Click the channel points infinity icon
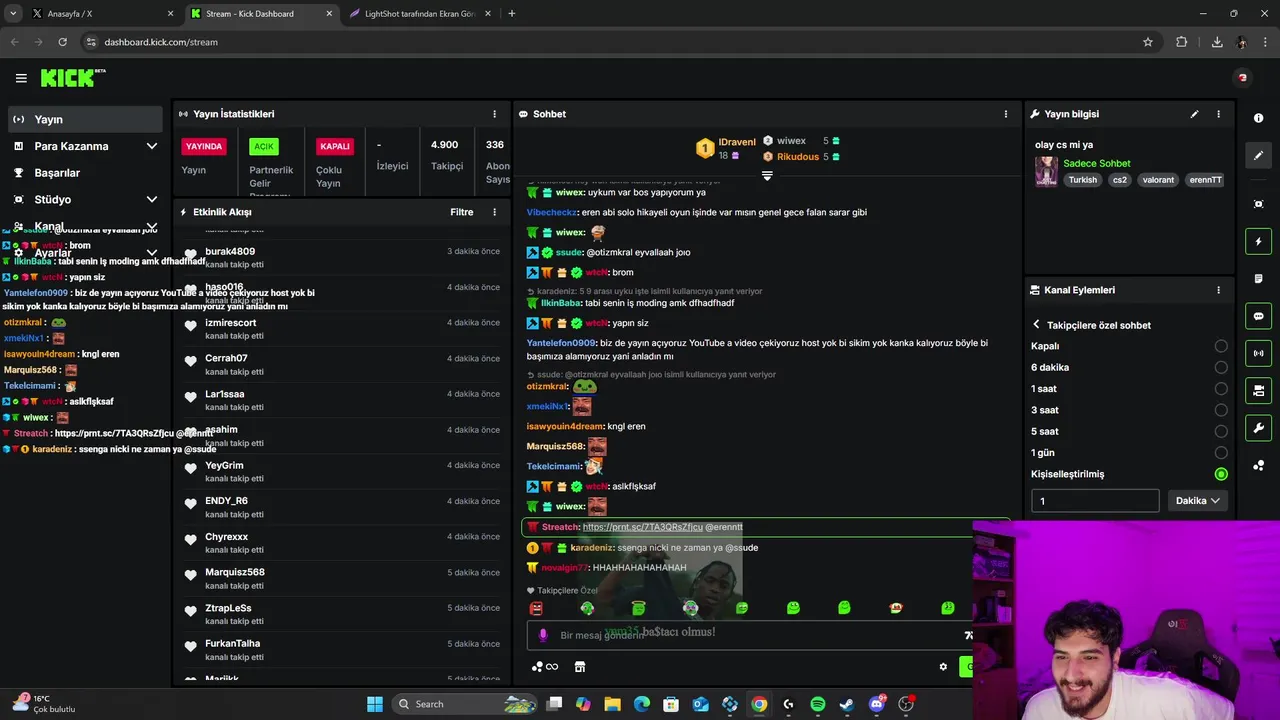Image resolution: width=1280 pixels, height=720 pixels. click(x=545, y=667)
